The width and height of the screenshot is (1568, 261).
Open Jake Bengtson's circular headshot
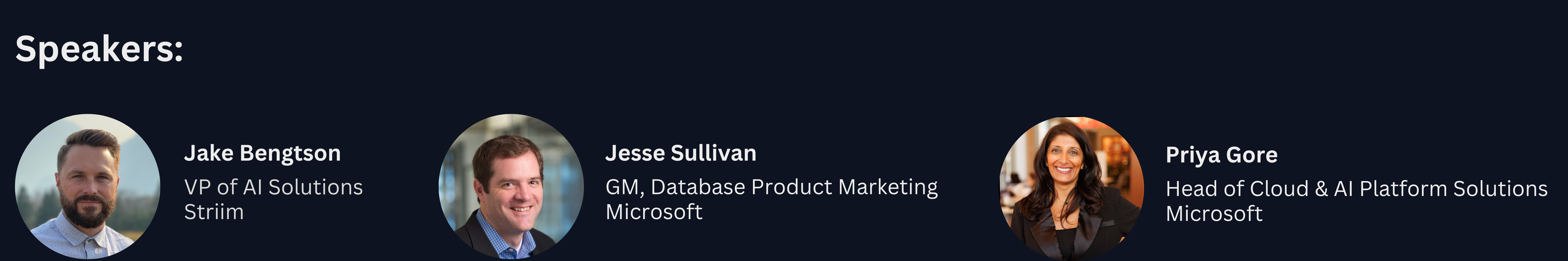(88, 186)
